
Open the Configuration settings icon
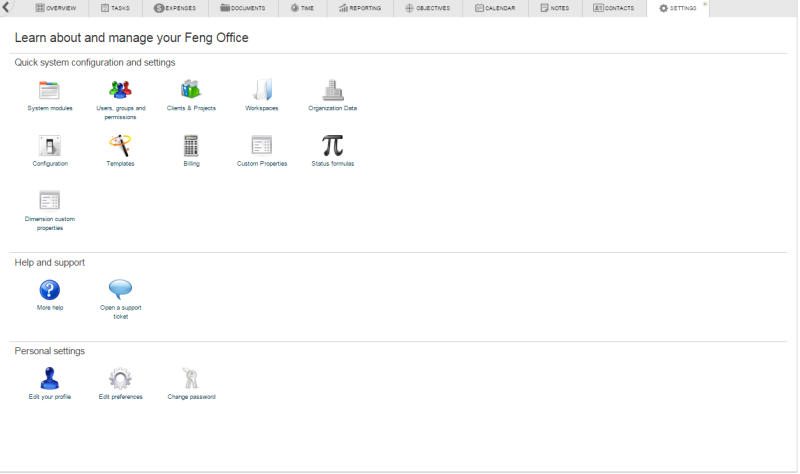click(x=49, y=145)
